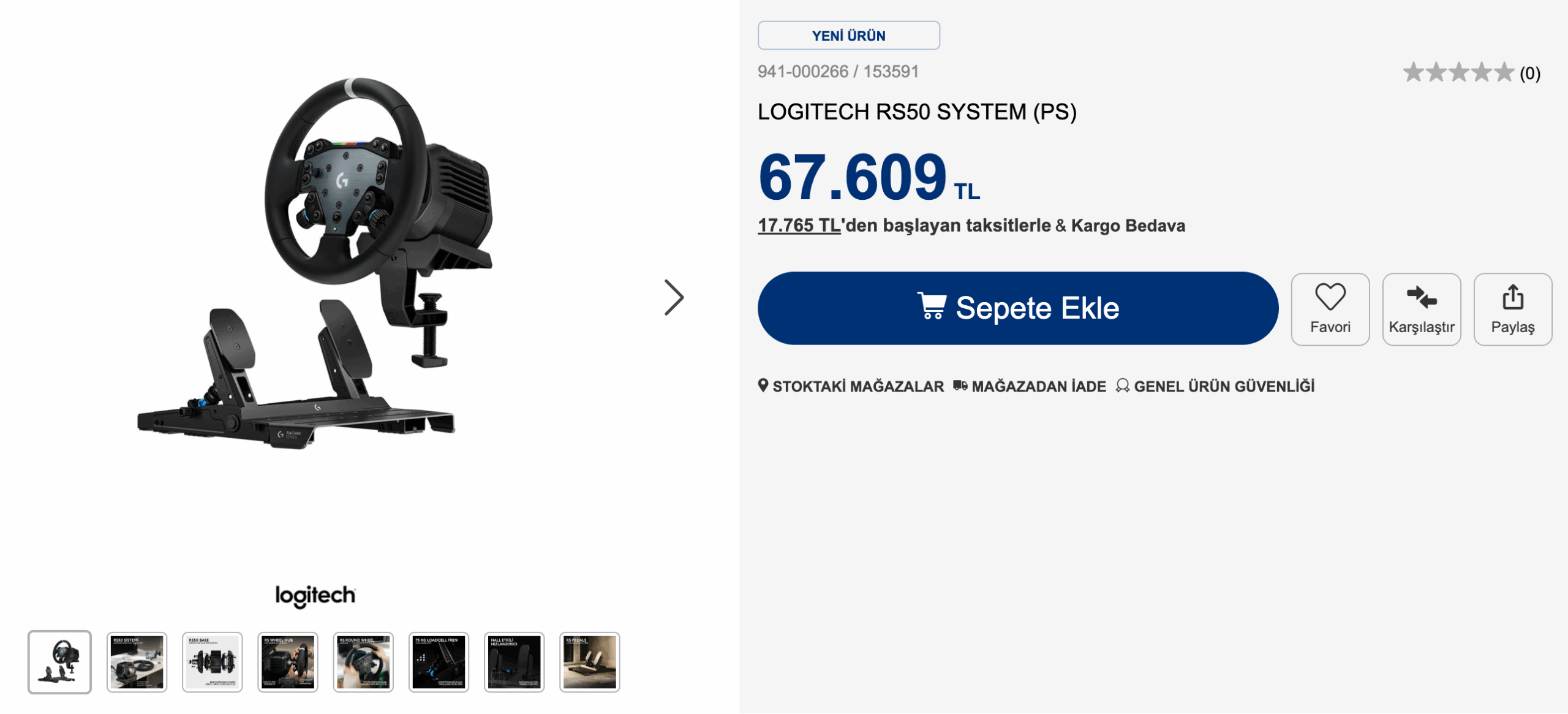Mark item as favorite using heart button

(x=1330, y=310)
